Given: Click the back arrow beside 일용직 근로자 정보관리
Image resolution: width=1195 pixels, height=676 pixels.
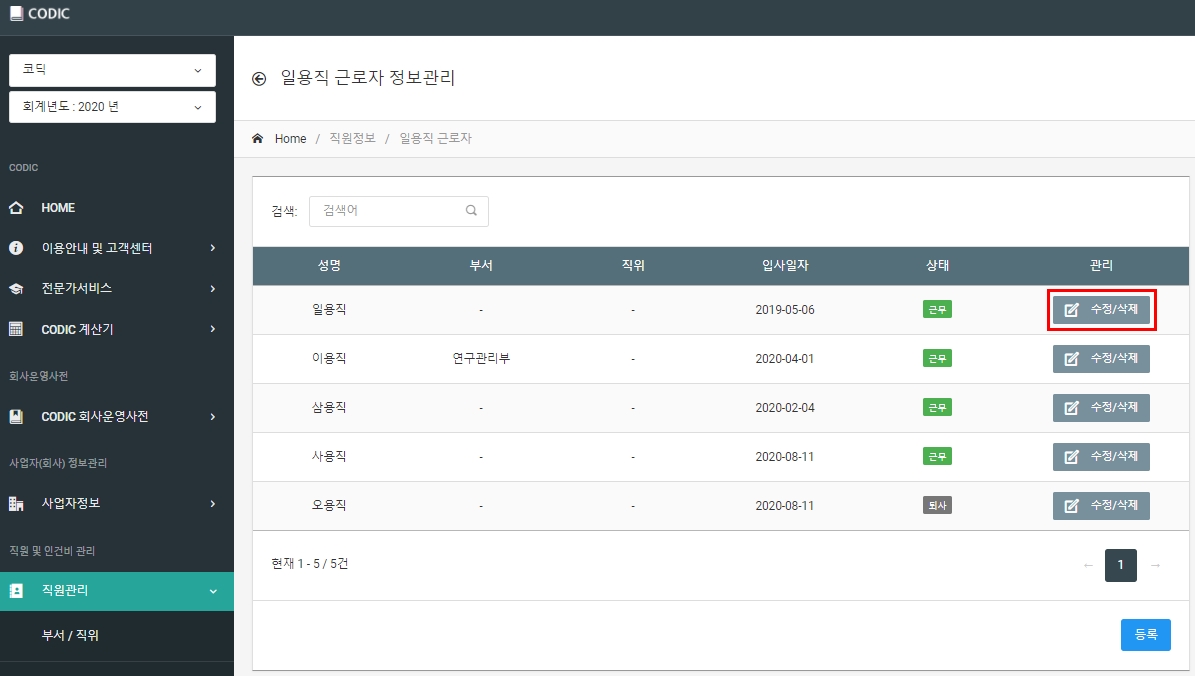Looking at the screenshot, I should (x=259, y=78).
